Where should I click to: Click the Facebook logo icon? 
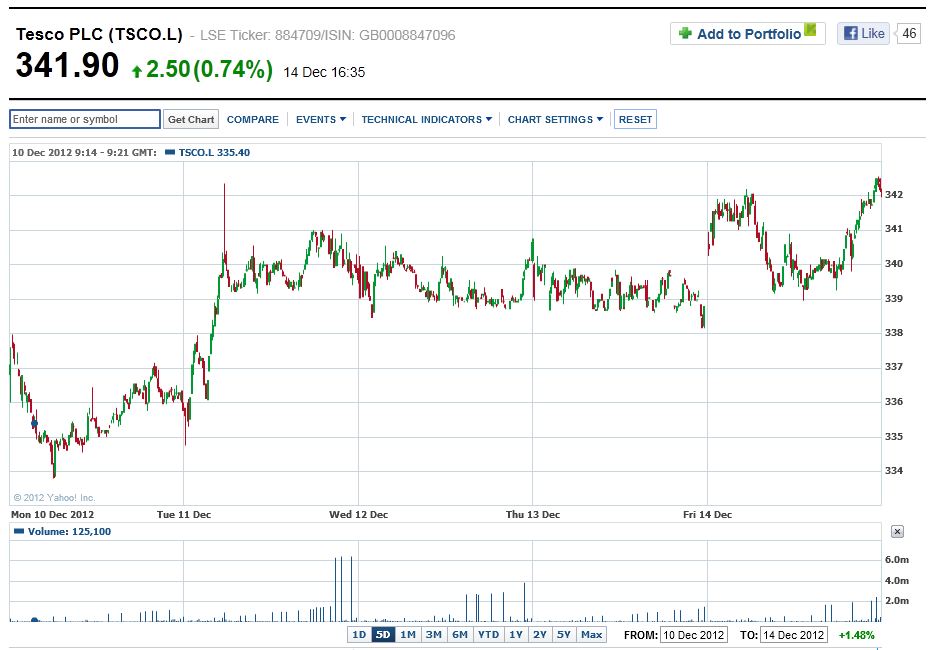[850, 33]
